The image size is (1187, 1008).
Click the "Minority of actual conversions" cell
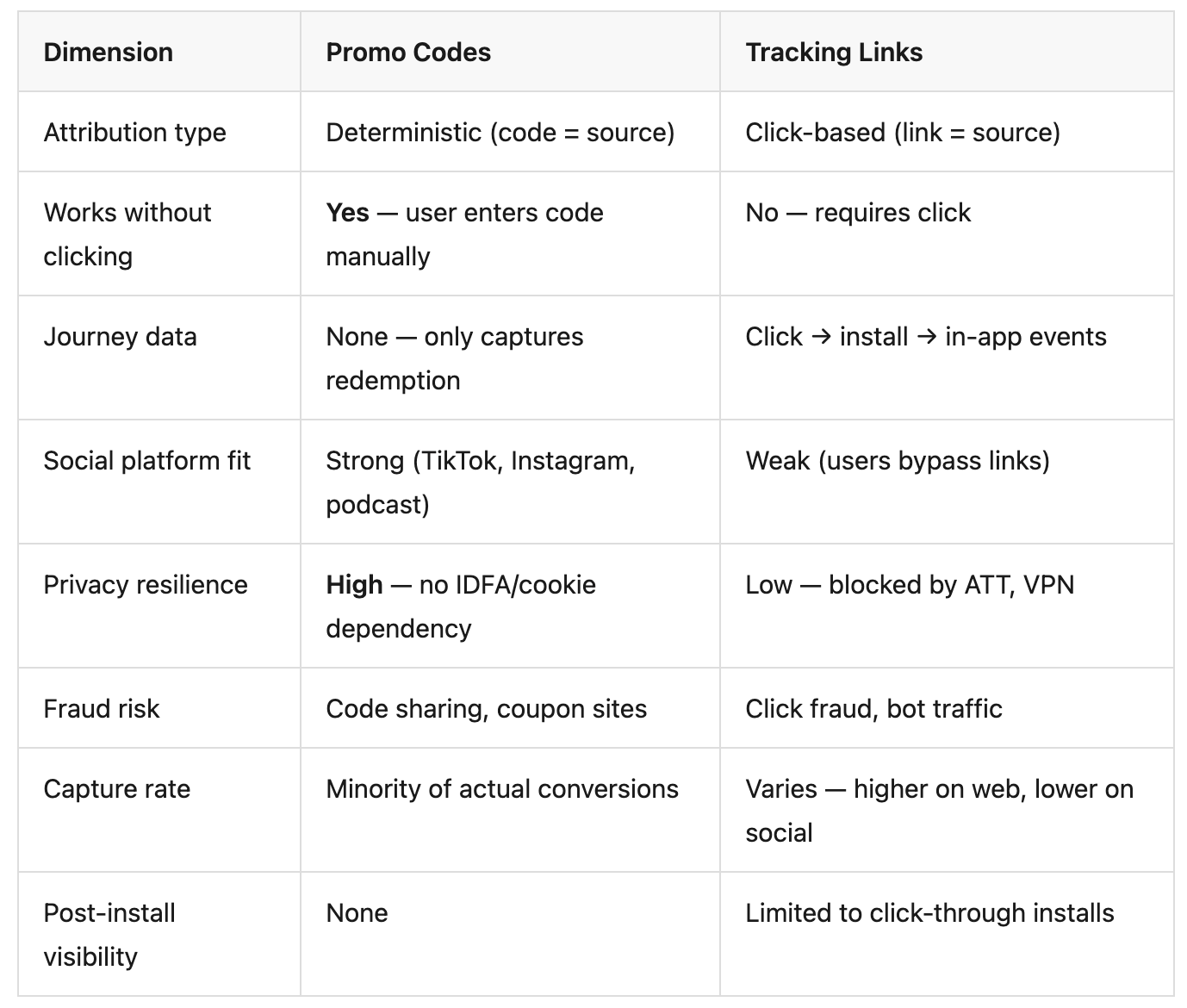click(502, 789)
